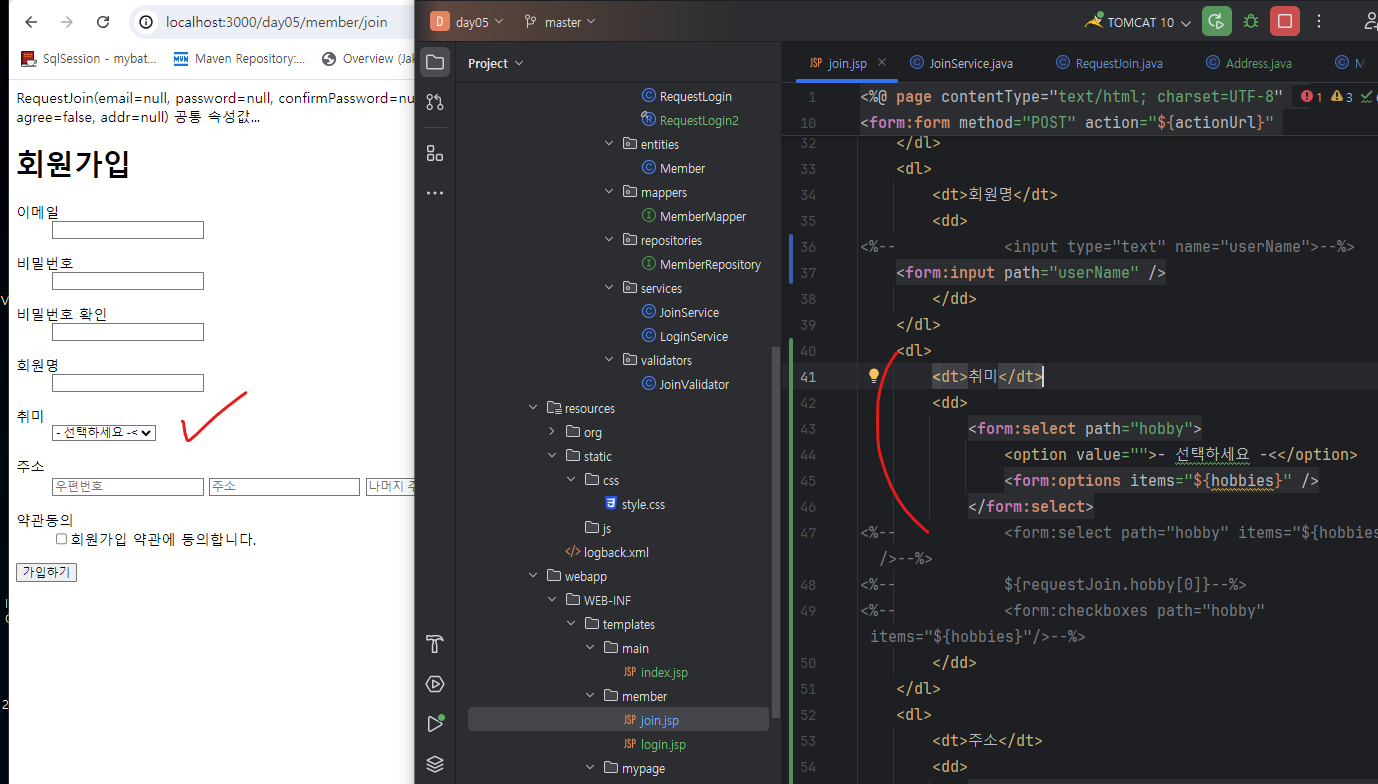Select Member class in project tree
The height and width of the screenshot is (784, 1378).
683,168
